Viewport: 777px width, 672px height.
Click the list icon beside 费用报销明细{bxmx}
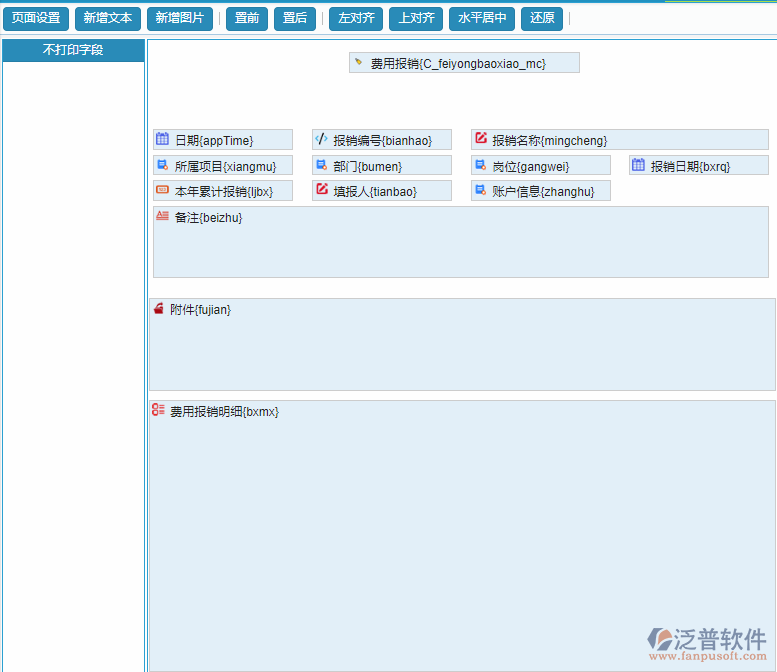pos(158,410)
